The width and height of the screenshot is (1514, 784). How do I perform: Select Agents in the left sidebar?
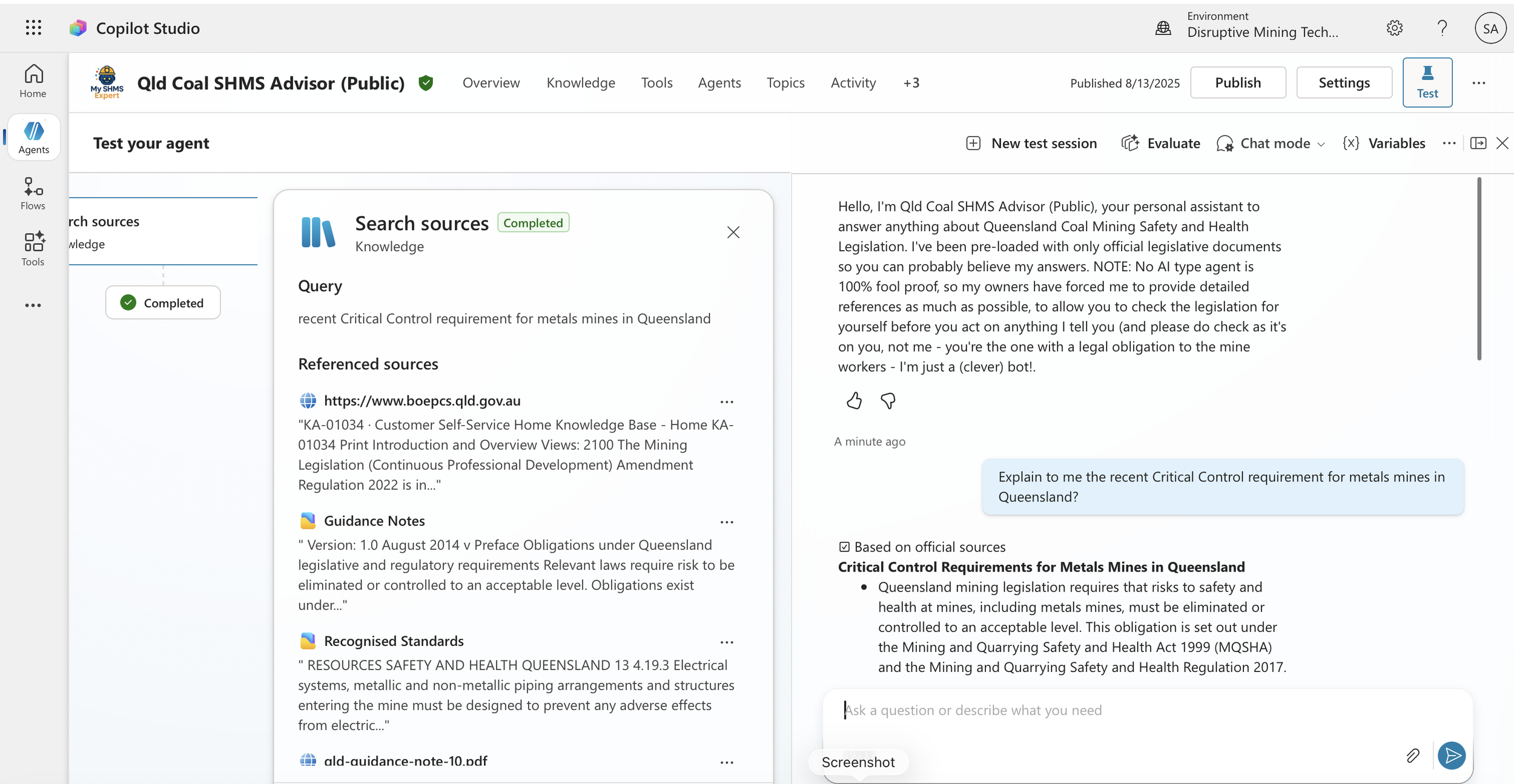tap(34, 137)
